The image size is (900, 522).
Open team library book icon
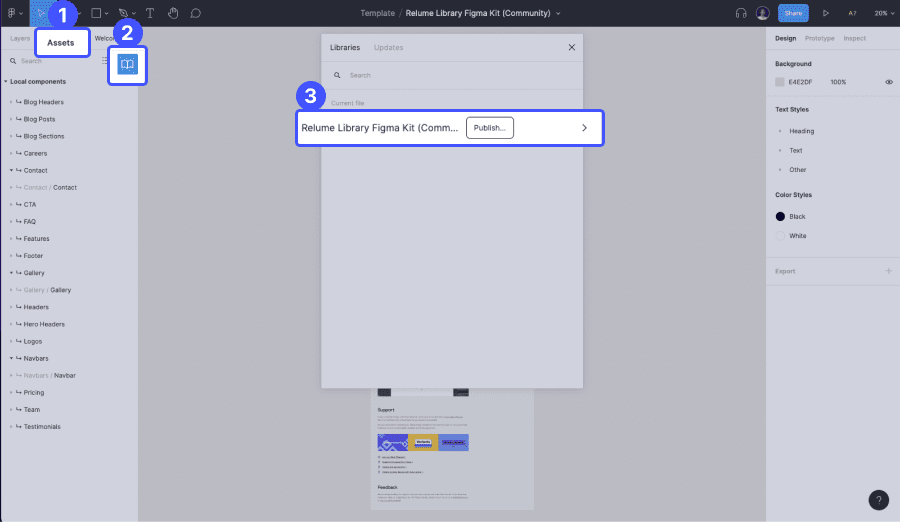(x=127, y=64)
